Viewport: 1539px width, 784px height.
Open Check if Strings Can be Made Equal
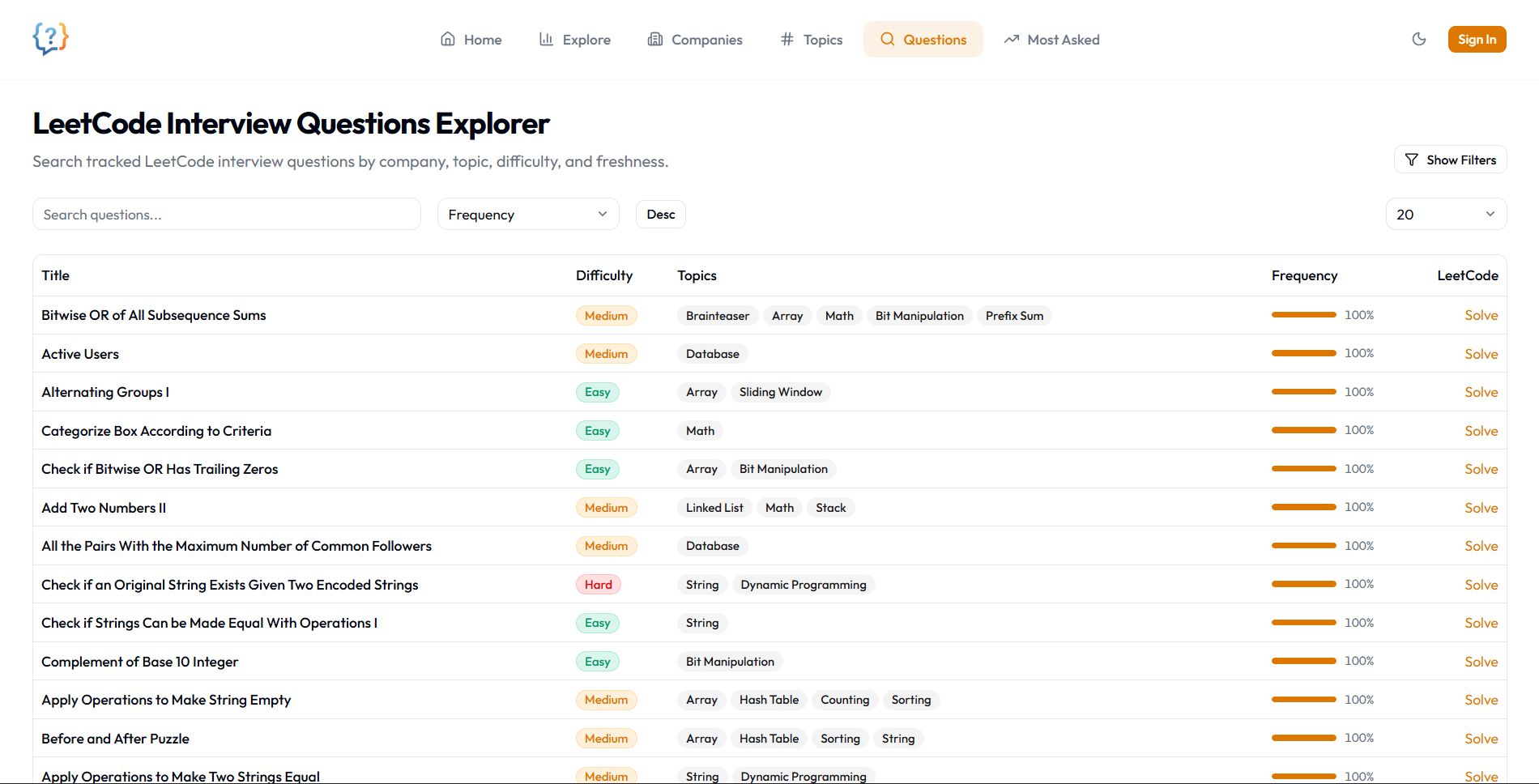[x=209, y=623]
